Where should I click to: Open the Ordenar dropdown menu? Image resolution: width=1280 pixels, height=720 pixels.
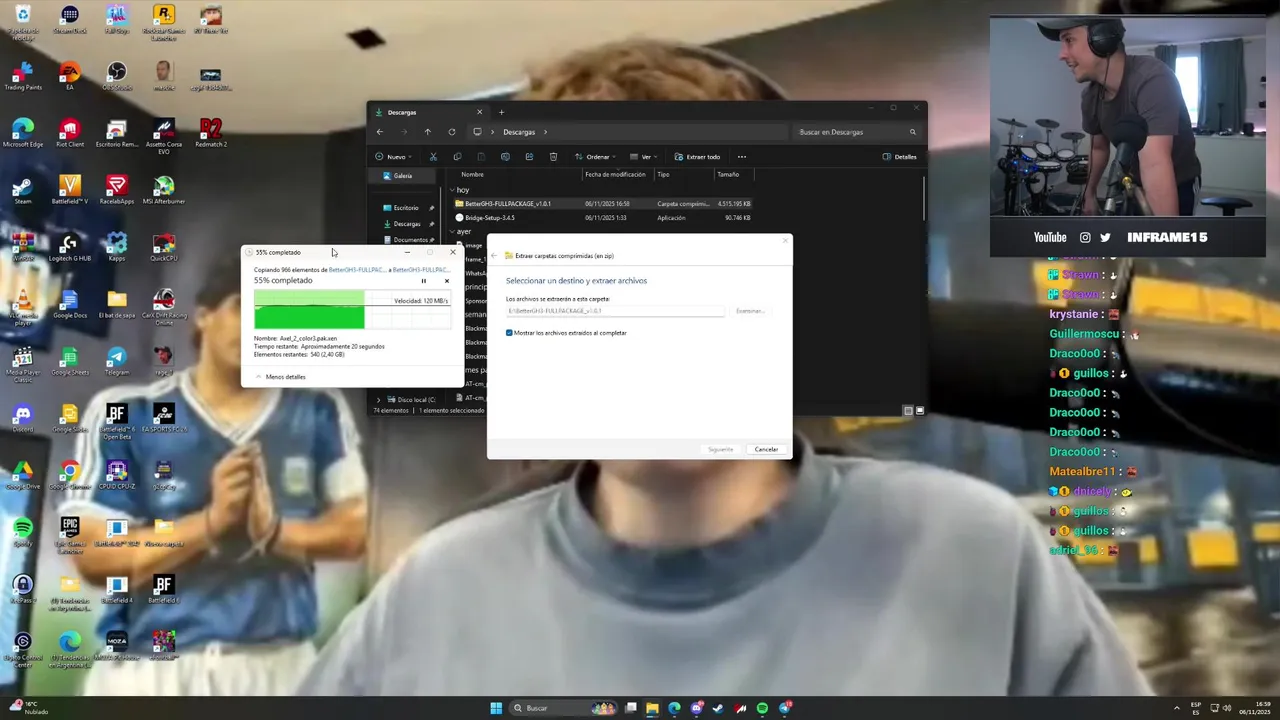pos(595,157)
